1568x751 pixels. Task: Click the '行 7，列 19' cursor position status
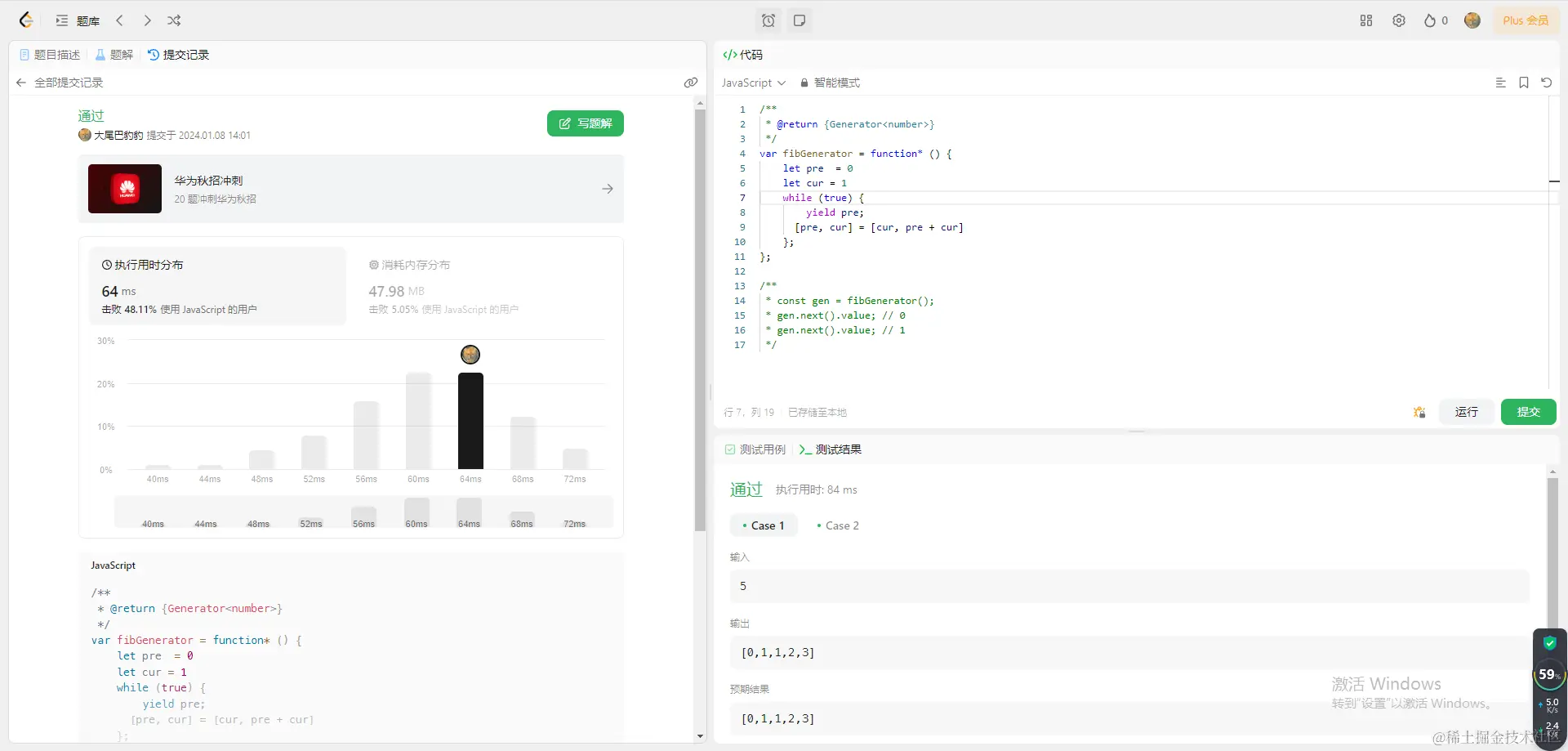coord(749,413)
